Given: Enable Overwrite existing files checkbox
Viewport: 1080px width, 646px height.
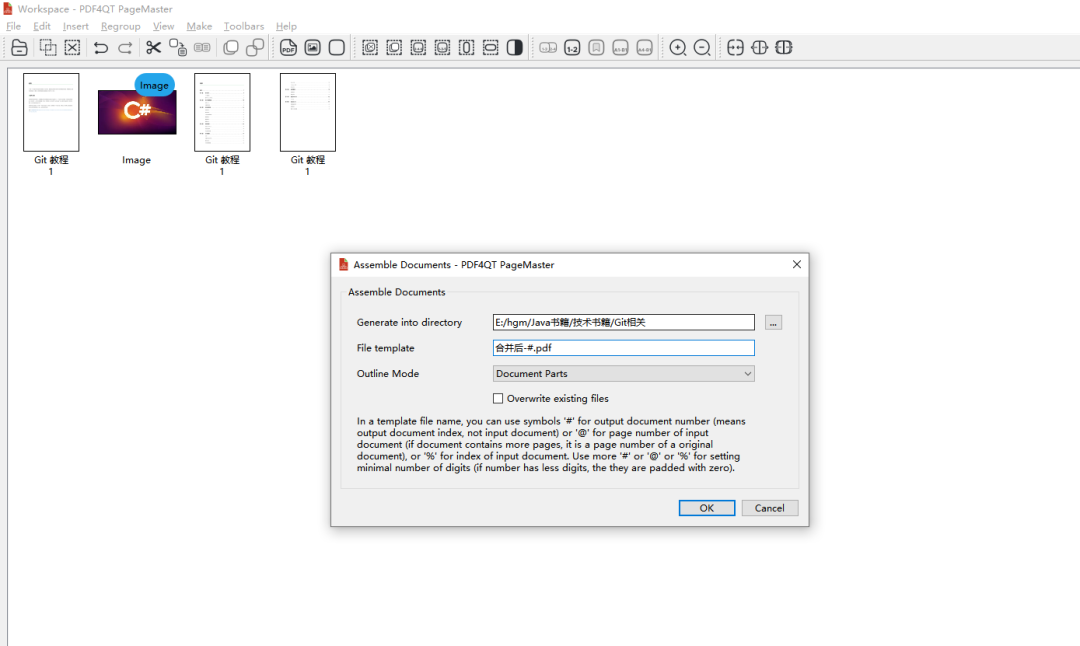Looking at the screenshot, I should pyautogui.click(x=498, y=399).
